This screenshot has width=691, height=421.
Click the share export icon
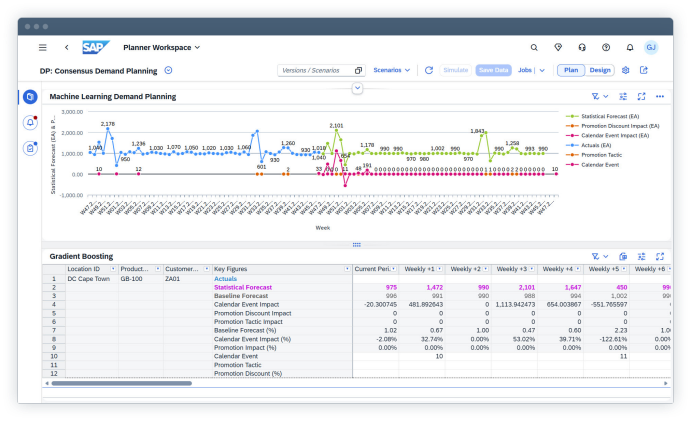point(644,70)
